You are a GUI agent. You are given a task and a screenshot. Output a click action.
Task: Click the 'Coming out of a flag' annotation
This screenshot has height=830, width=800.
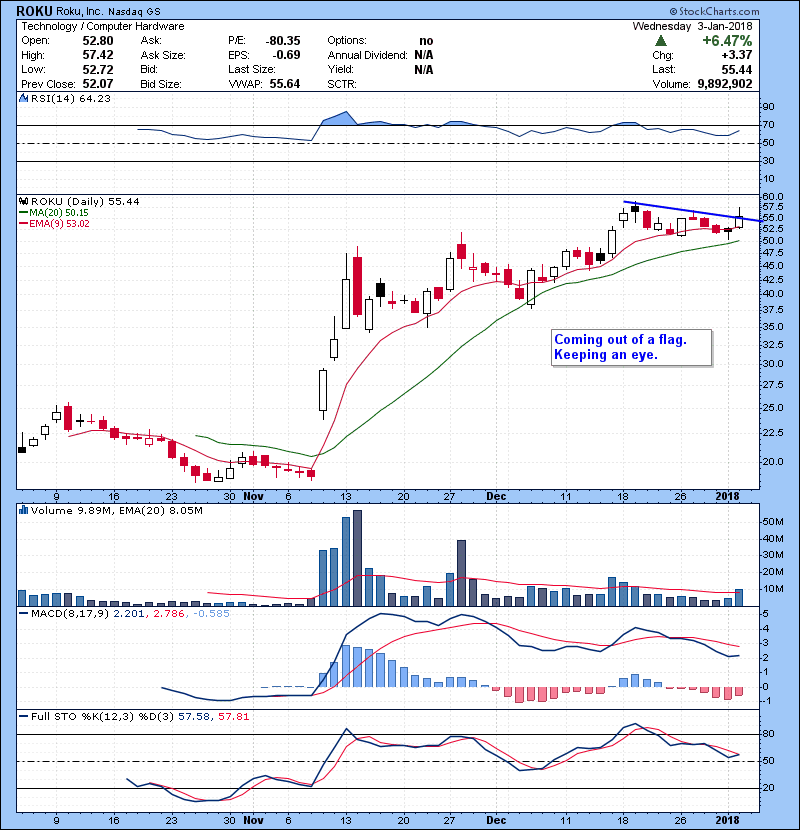coord(631,347)
